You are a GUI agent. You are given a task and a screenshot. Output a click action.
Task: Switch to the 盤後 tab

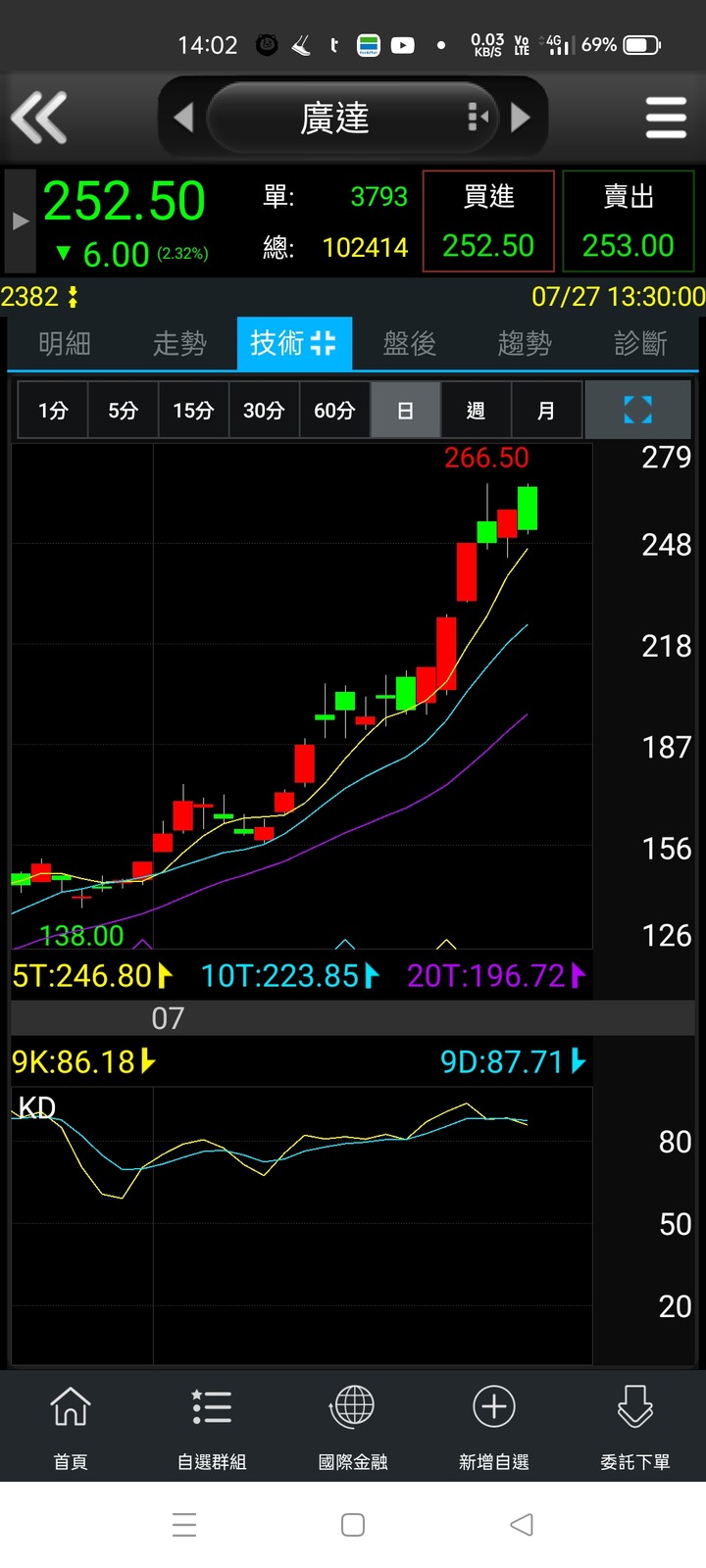[x=409, y=343]
